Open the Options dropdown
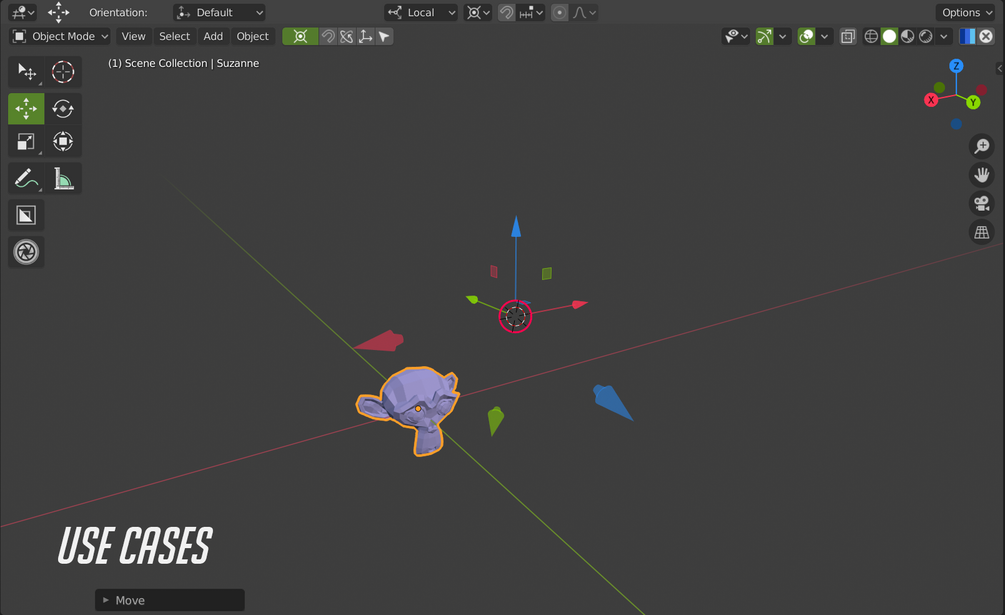 [966, 12]
